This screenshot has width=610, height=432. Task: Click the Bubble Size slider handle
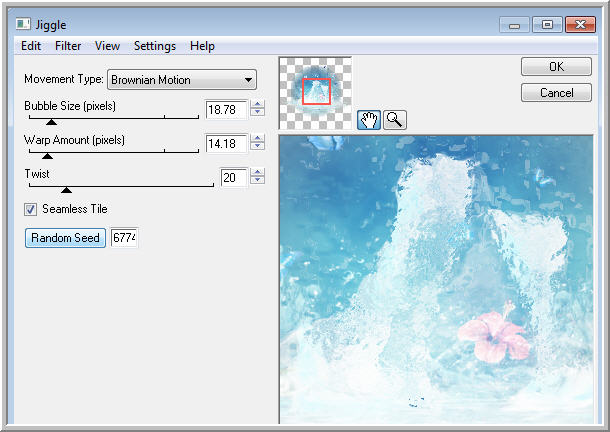pos(51,122)
